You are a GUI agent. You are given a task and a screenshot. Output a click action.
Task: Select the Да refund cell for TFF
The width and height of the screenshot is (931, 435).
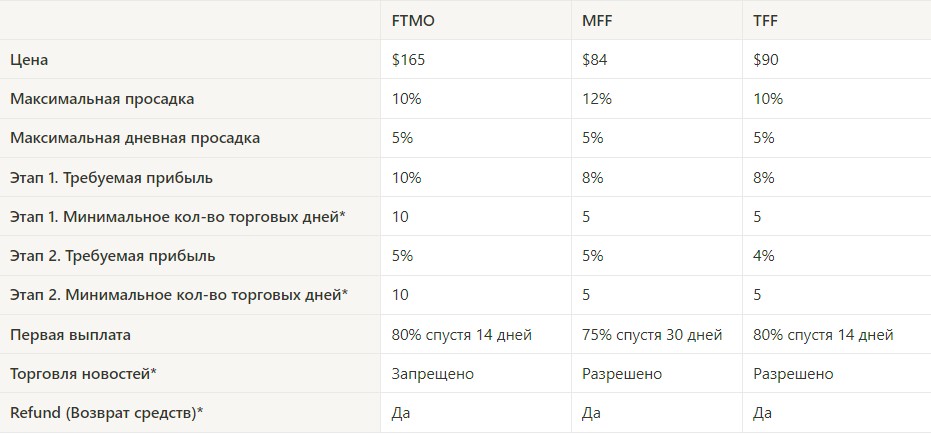762,413
